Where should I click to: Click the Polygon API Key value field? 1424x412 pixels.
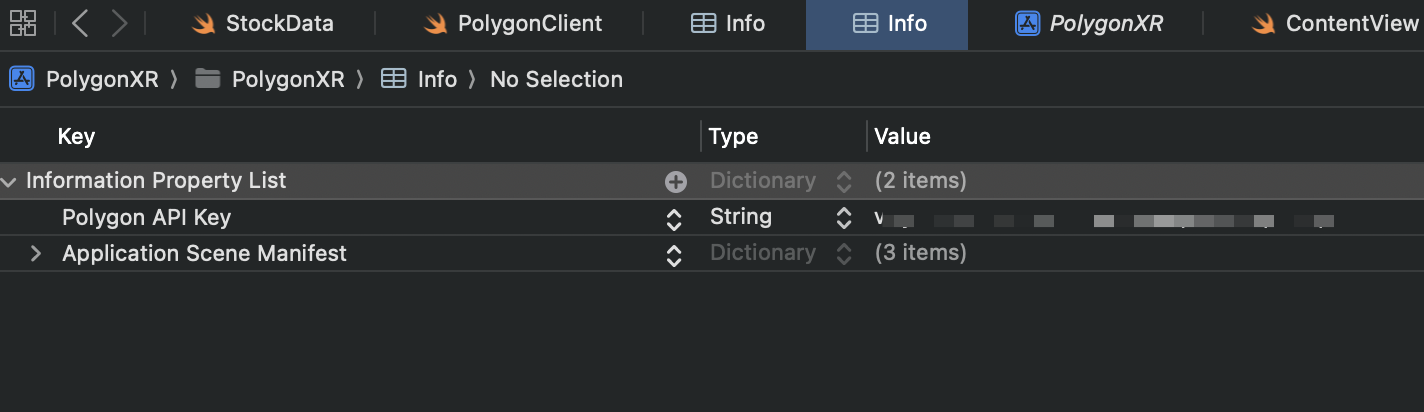[1100, 218]
